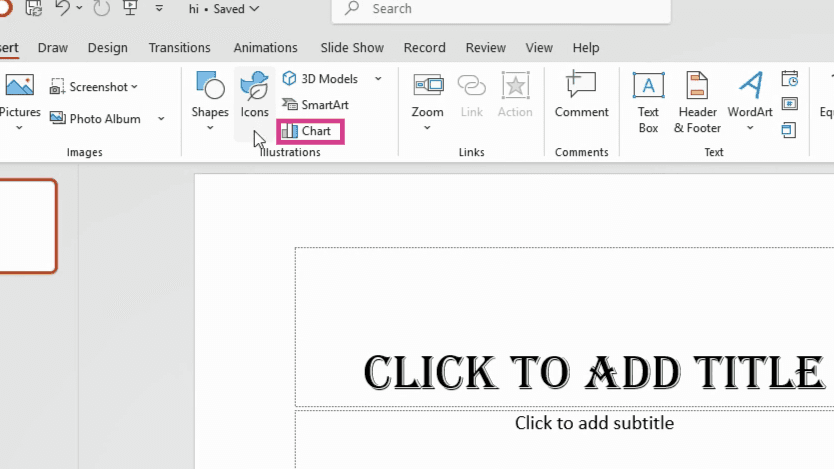Image resolution: width=834 pixels, height=469 pixels.
Task: Insert a Text Box
Action: [x=648, y=103]
